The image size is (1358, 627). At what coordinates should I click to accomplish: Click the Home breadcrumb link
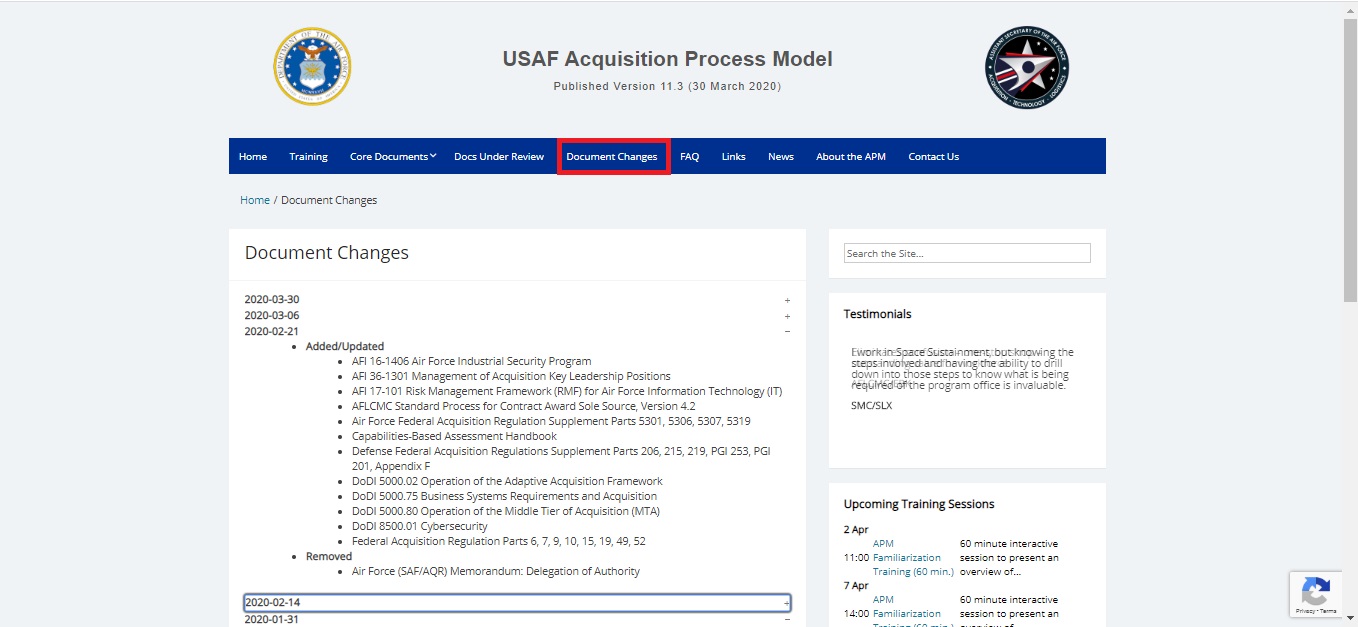[x=254, y=199]
